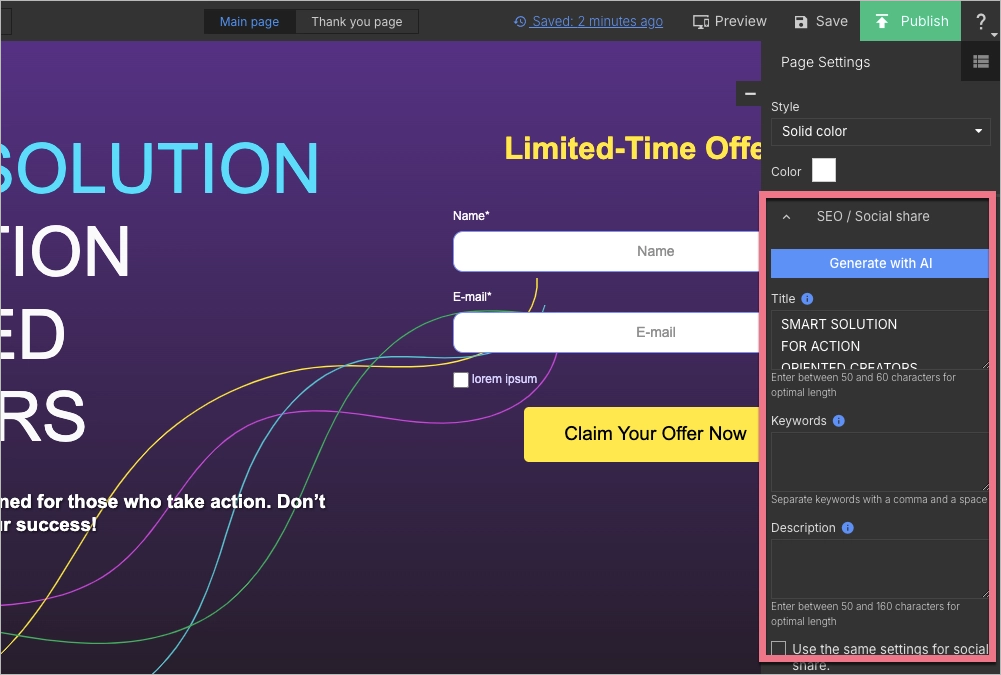The height and width of the screenshot is (675, 1001).
Task: Open the white page color swatch
Action: pyautogui.click(x=823, y=171)
